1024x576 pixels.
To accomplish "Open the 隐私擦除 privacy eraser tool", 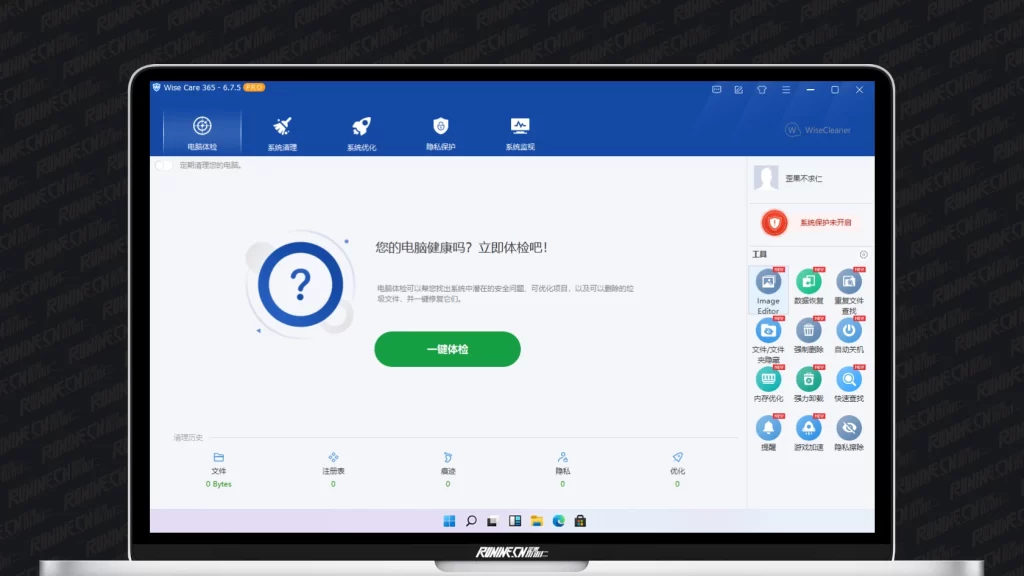I will (849, 429).
